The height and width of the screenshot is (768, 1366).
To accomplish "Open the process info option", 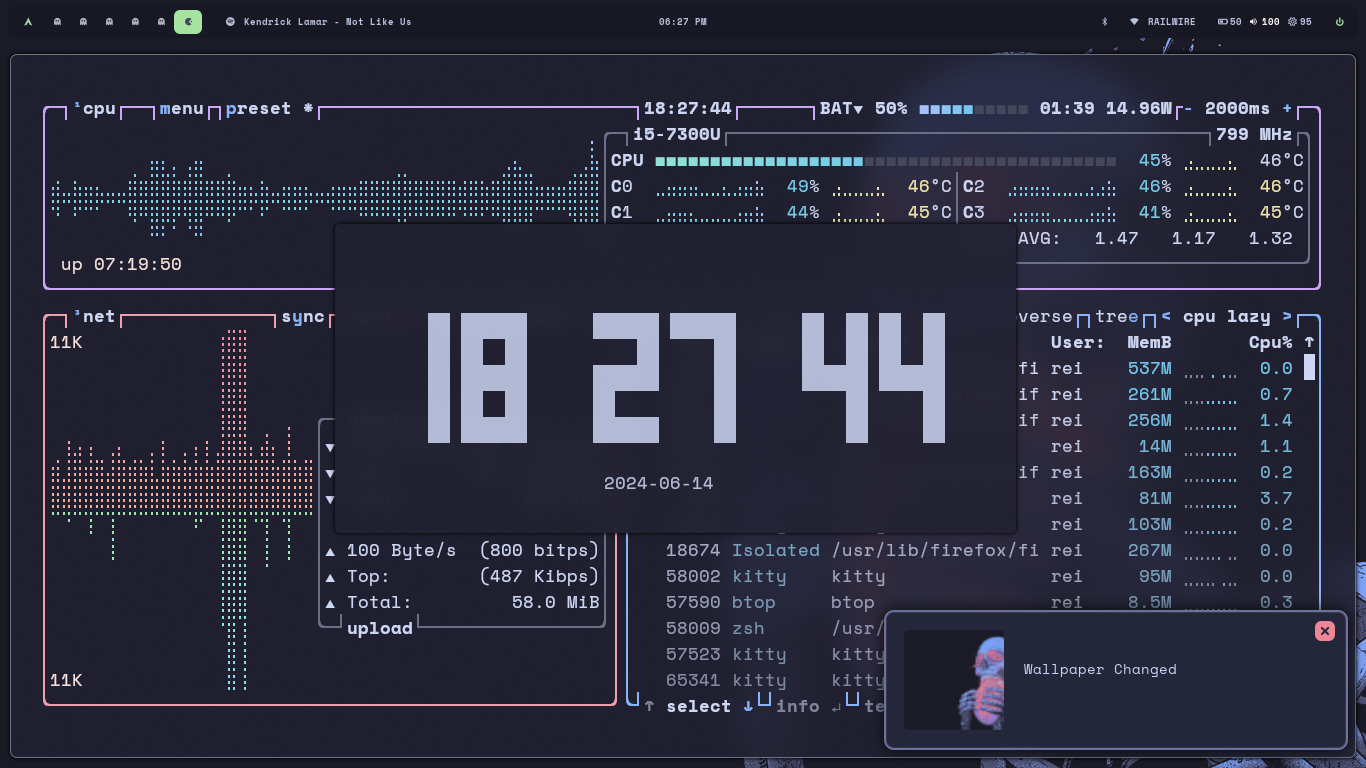I will [x=798, y=706].
